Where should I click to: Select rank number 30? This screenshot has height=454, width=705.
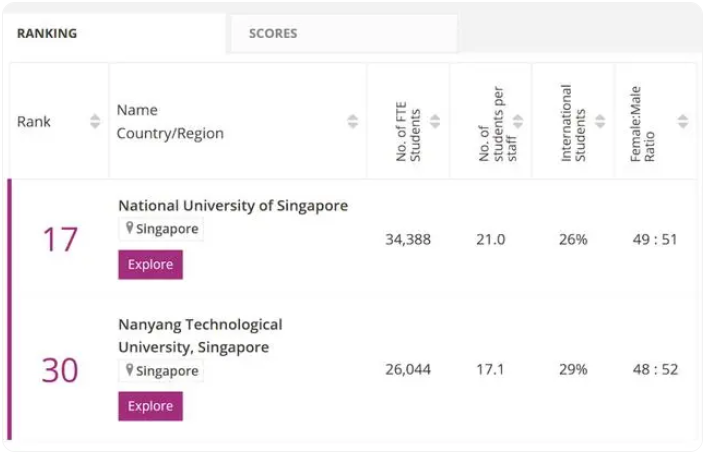pyautogui.click(x=60, y=370)
